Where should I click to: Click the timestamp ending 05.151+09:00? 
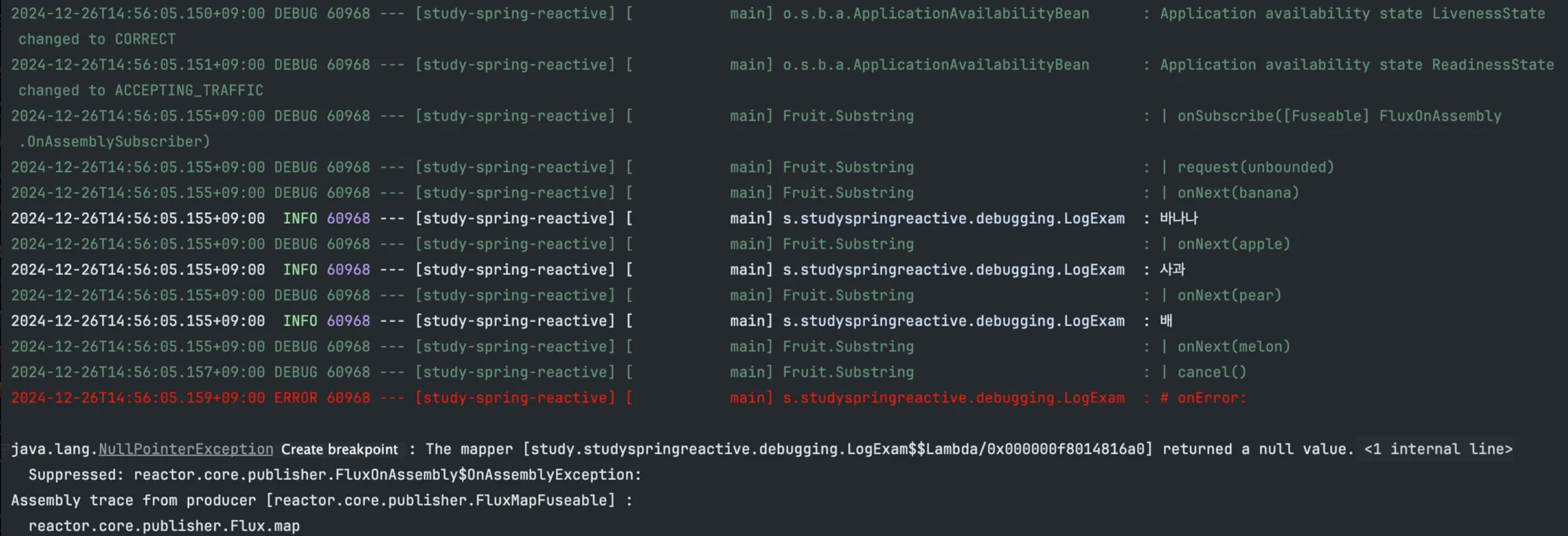138,64
